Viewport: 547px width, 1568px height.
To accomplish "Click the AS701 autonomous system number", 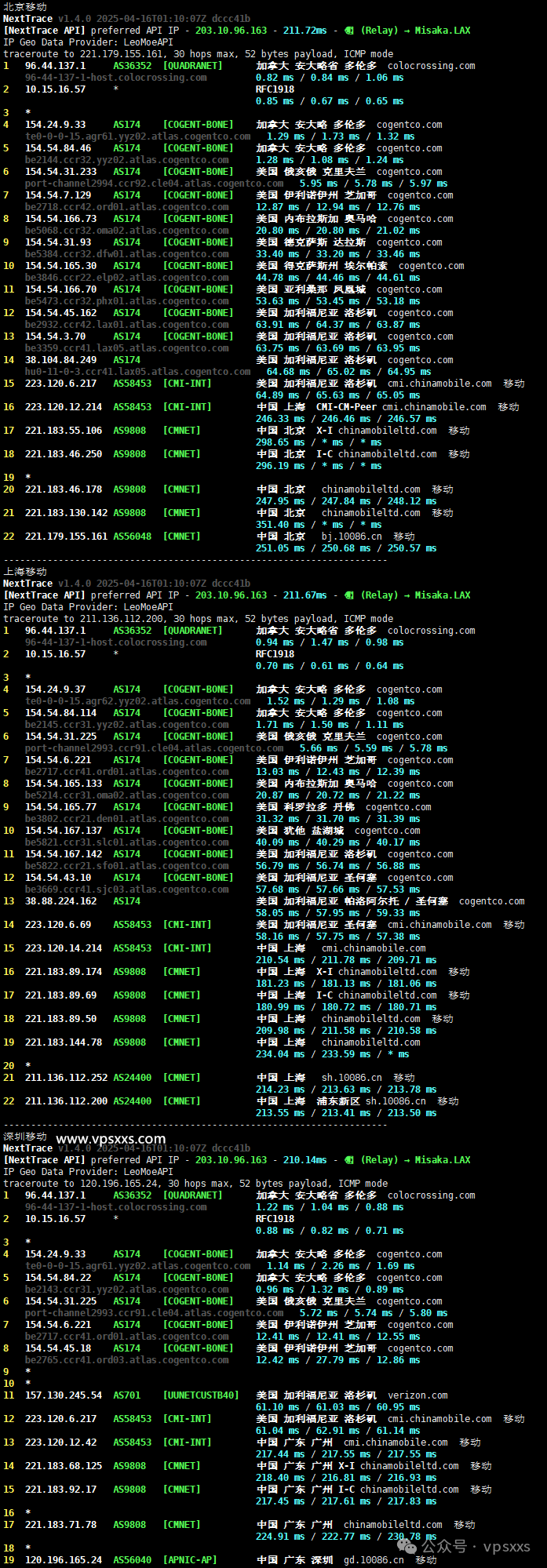I will 127,1395.
